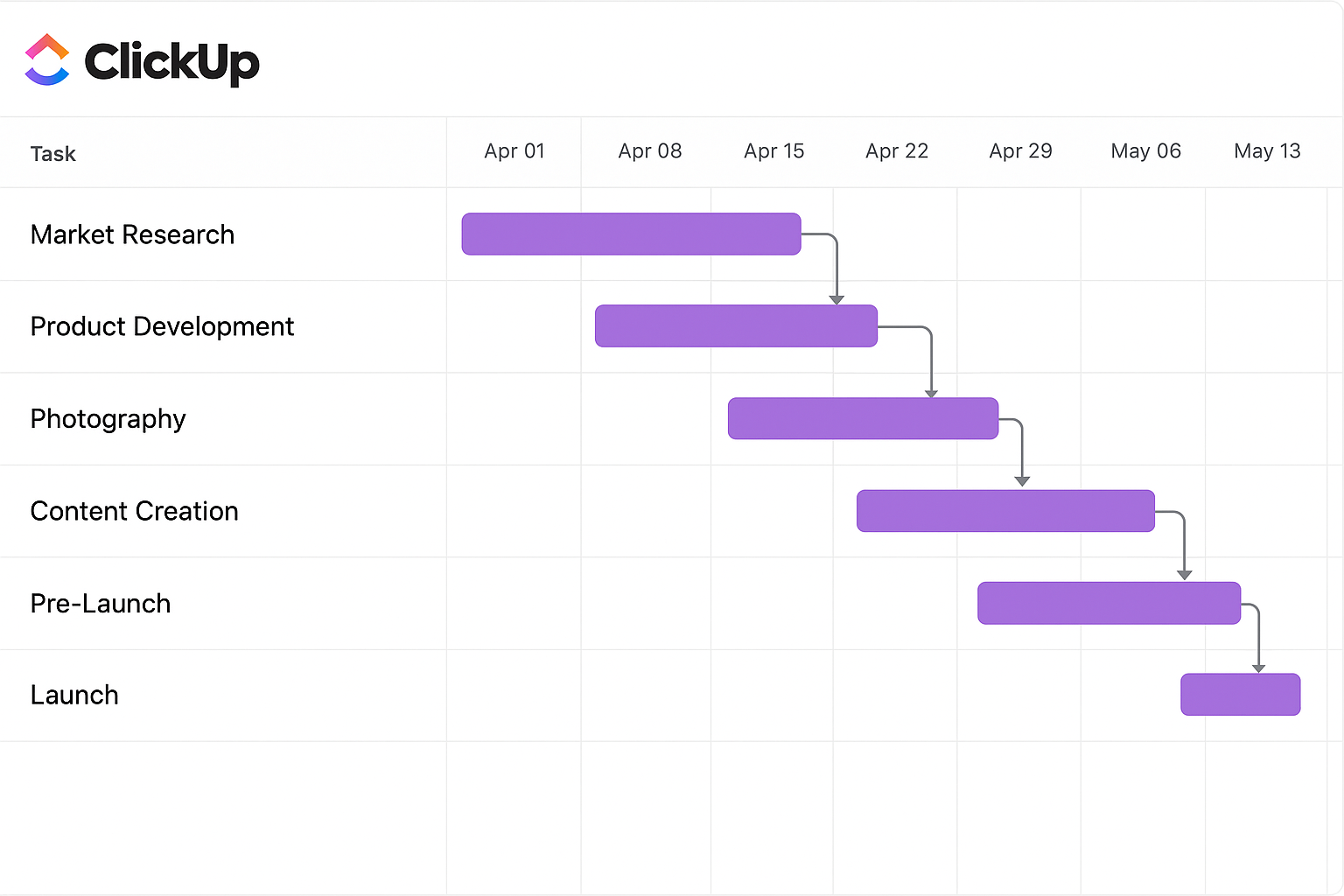The height and width of the screenshot is (896, 1344).
Task: Open the Launch task label
Action: 74,695
